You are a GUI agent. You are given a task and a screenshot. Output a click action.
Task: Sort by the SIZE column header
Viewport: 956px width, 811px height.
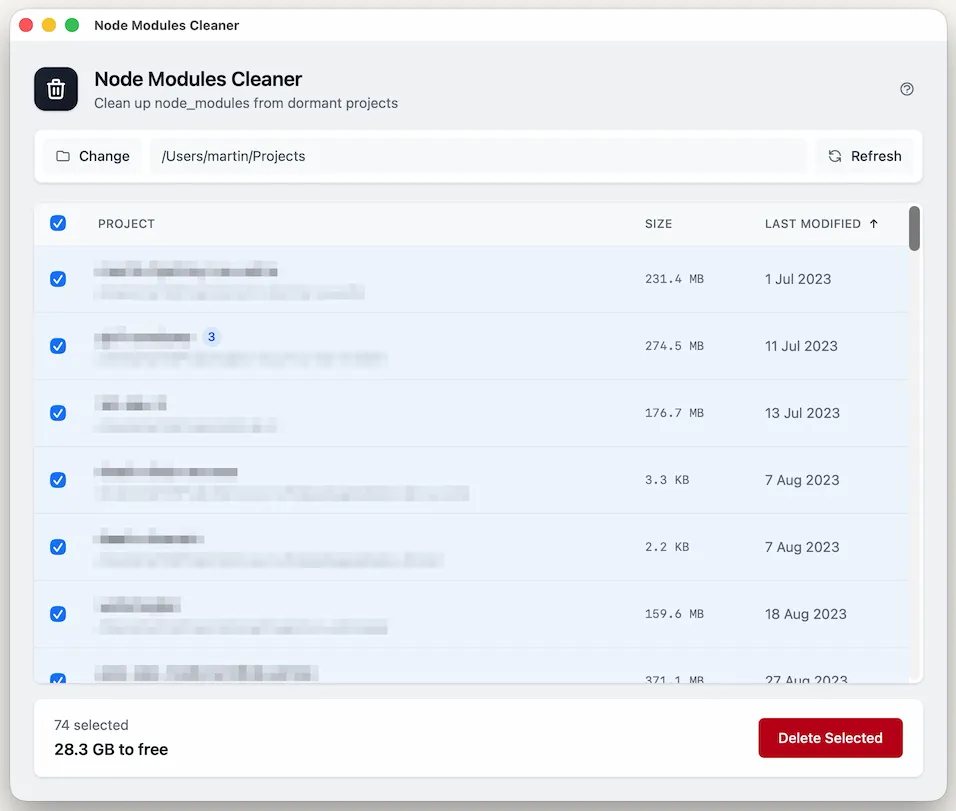click(x=658, y=223)
